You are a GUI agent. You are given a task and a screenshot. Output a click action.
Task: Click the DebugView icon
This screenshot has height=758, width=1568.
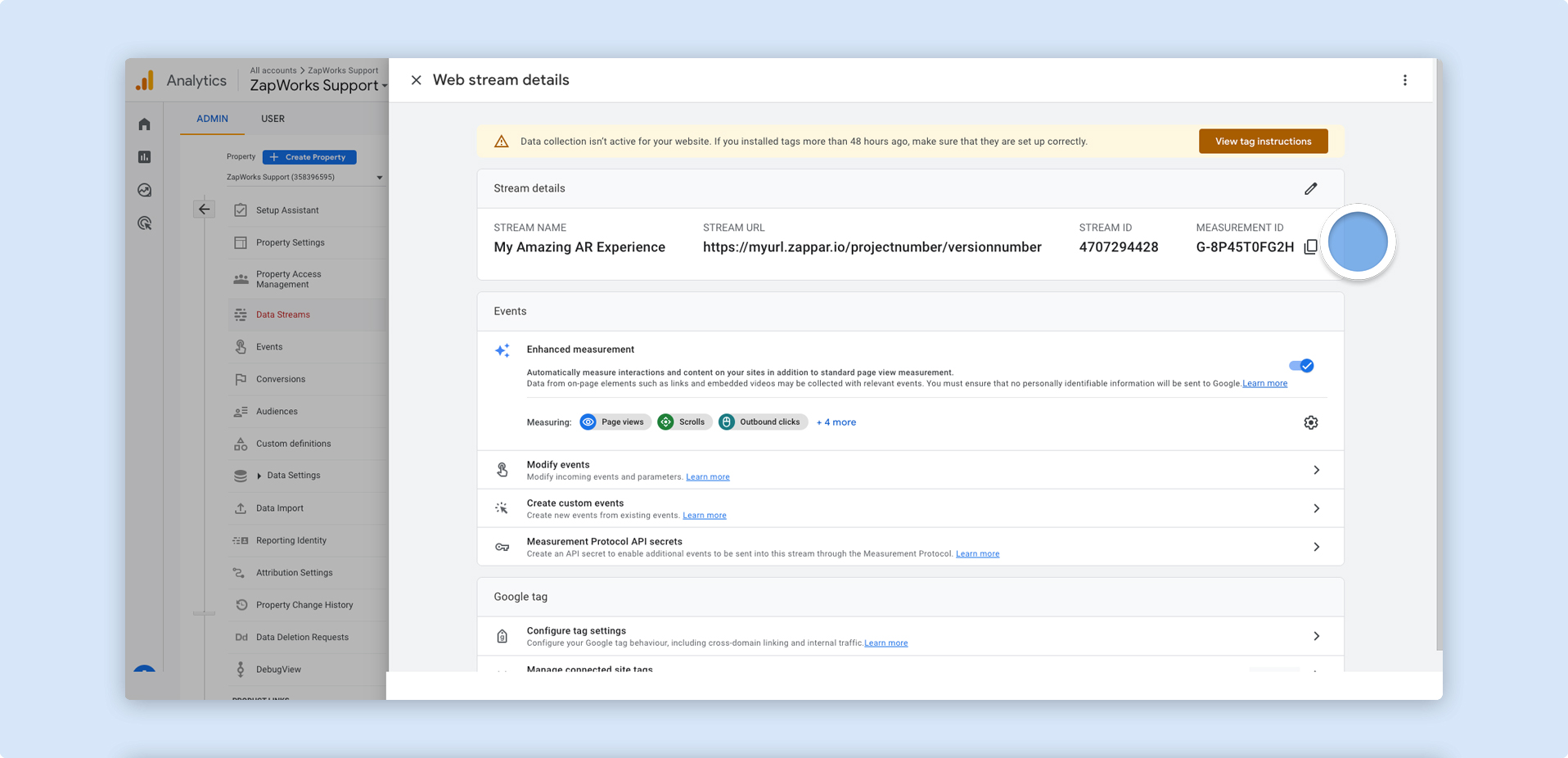[x=241, y=670]
